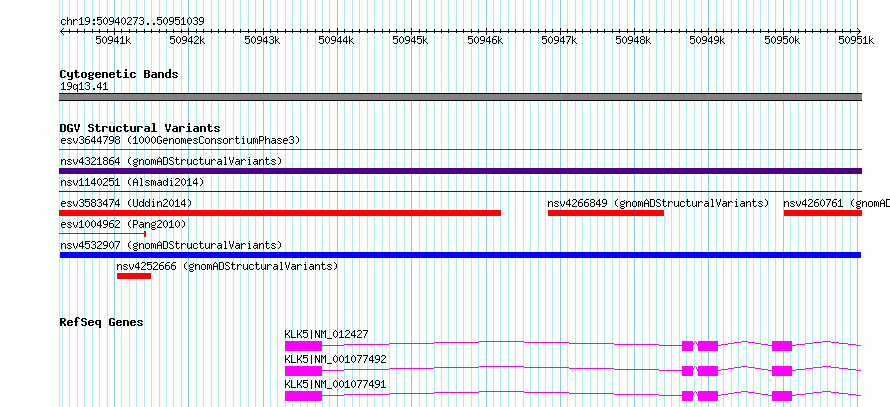Click the RefSeq Genes track title
Viewport: 890px width, 407px height.
[102, 322]
